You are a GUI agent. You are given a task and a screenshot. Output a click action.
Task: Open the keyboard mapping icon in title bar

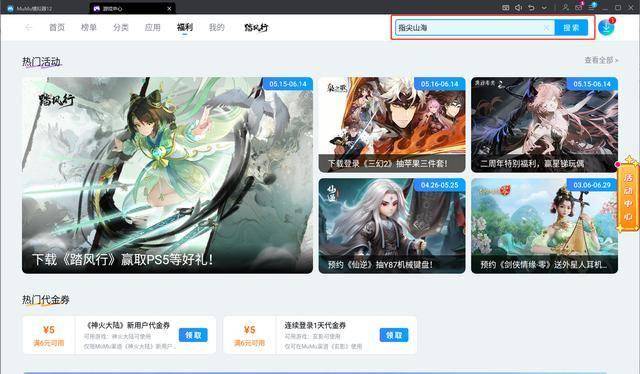[x=505, y=7]
